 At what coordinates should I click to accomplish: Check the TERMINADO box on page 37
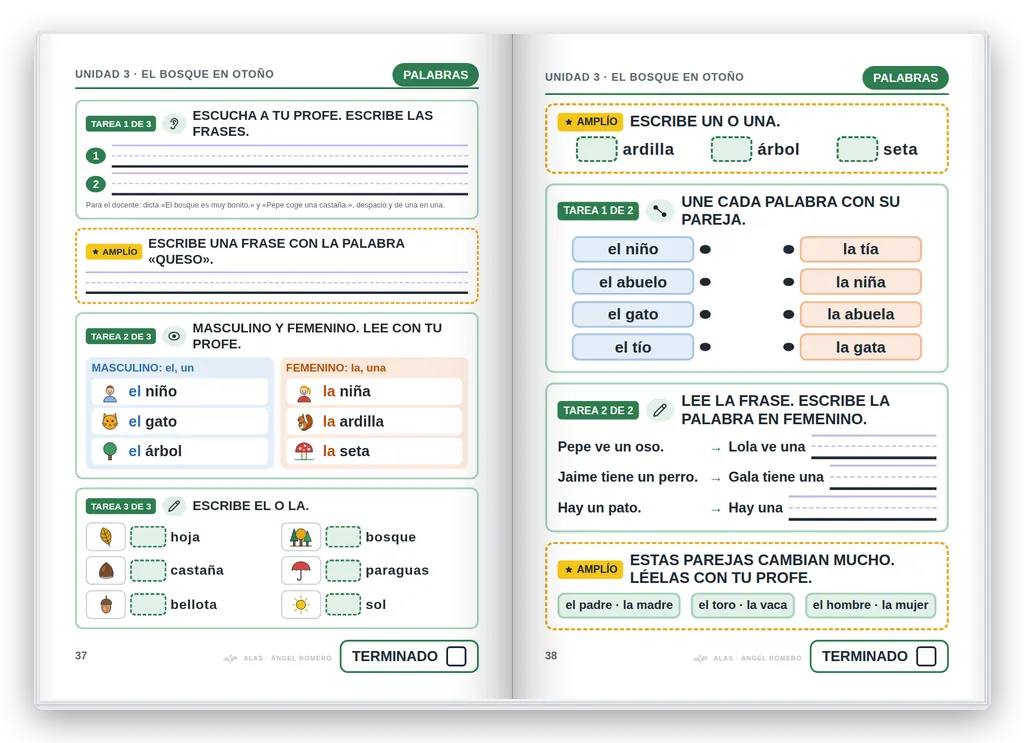tap(456, 656)
